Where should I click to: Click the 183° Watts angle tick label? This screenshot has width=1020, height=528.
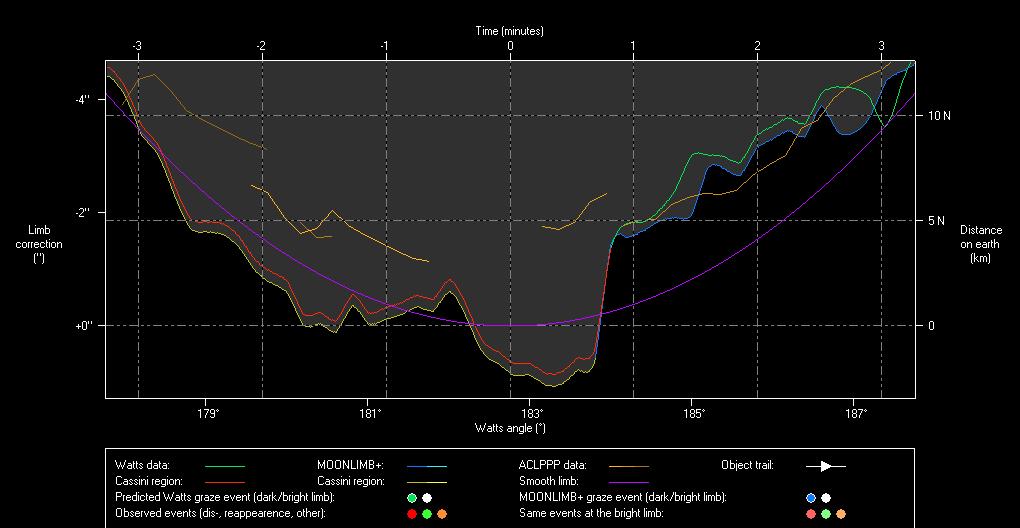click(531, 412)
